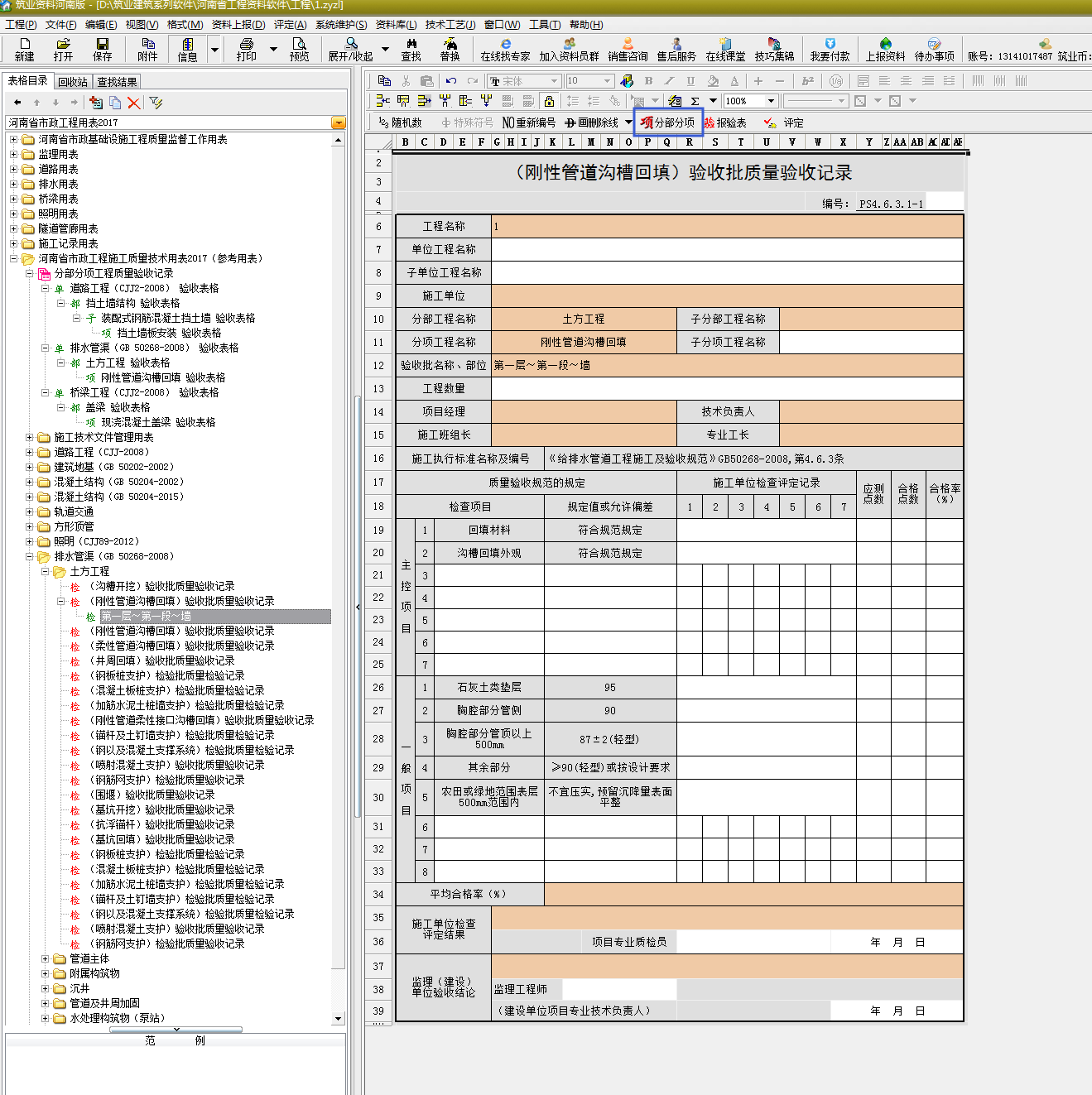Screen dimensions: 1092x1095
Task: Click the 报验表 button
Action: [725, 122]
